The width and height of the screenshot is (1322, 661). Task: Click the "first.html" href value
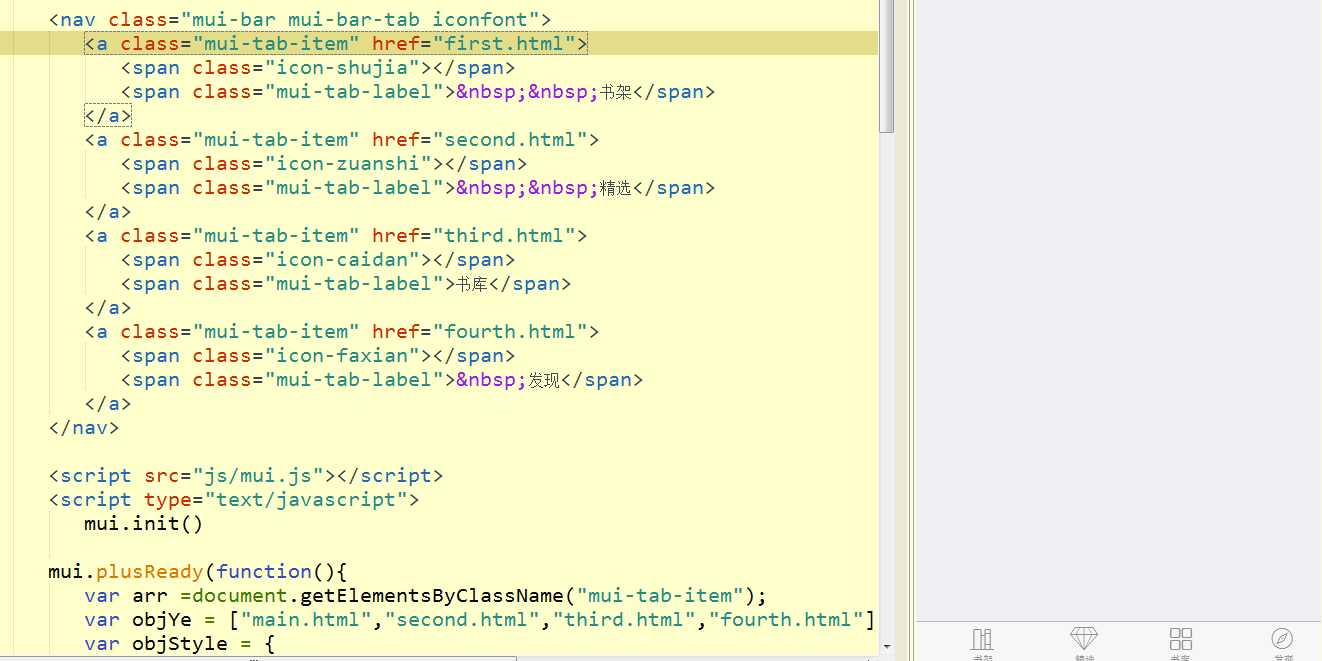point(504,43)
